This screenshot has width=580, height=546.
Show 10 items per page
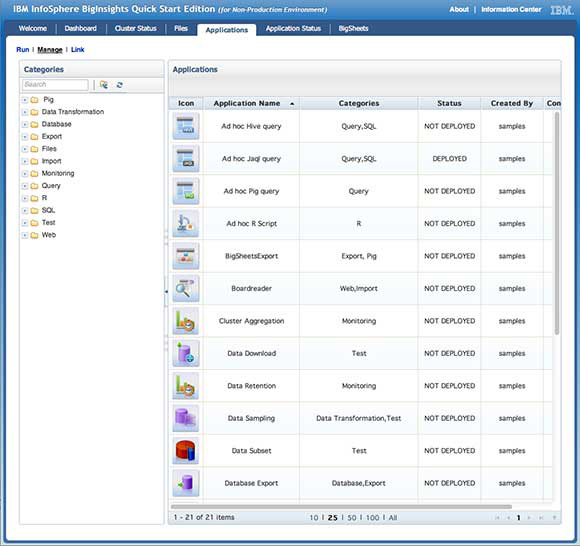[x=314, y=518]
